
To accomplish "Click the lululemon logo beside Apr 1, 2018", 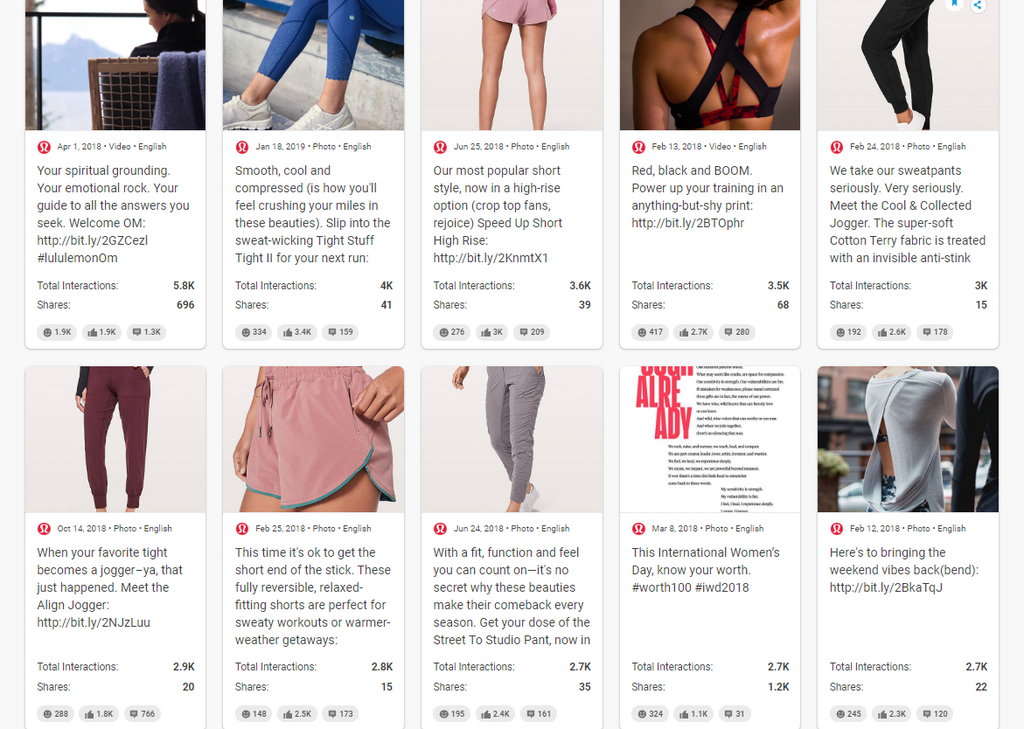I will [44, 147].
